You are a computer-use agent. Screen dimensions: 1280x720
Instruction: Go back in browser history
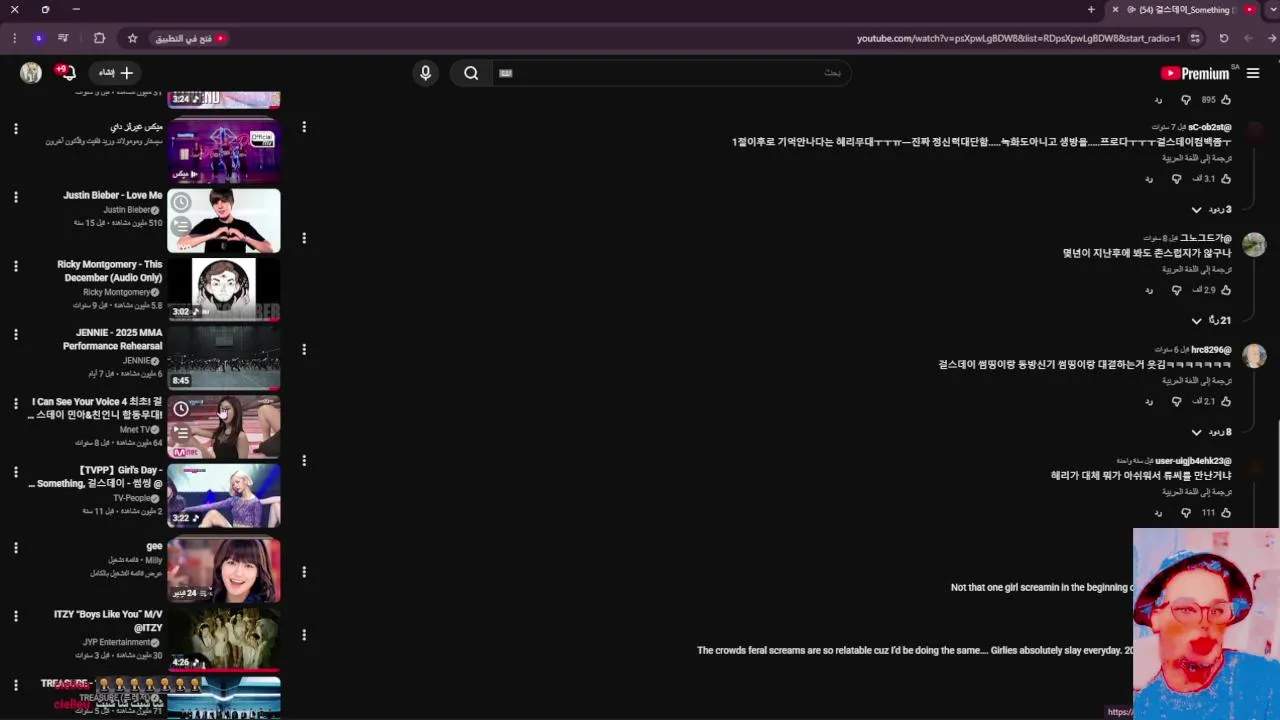[x=1273, y=38]
